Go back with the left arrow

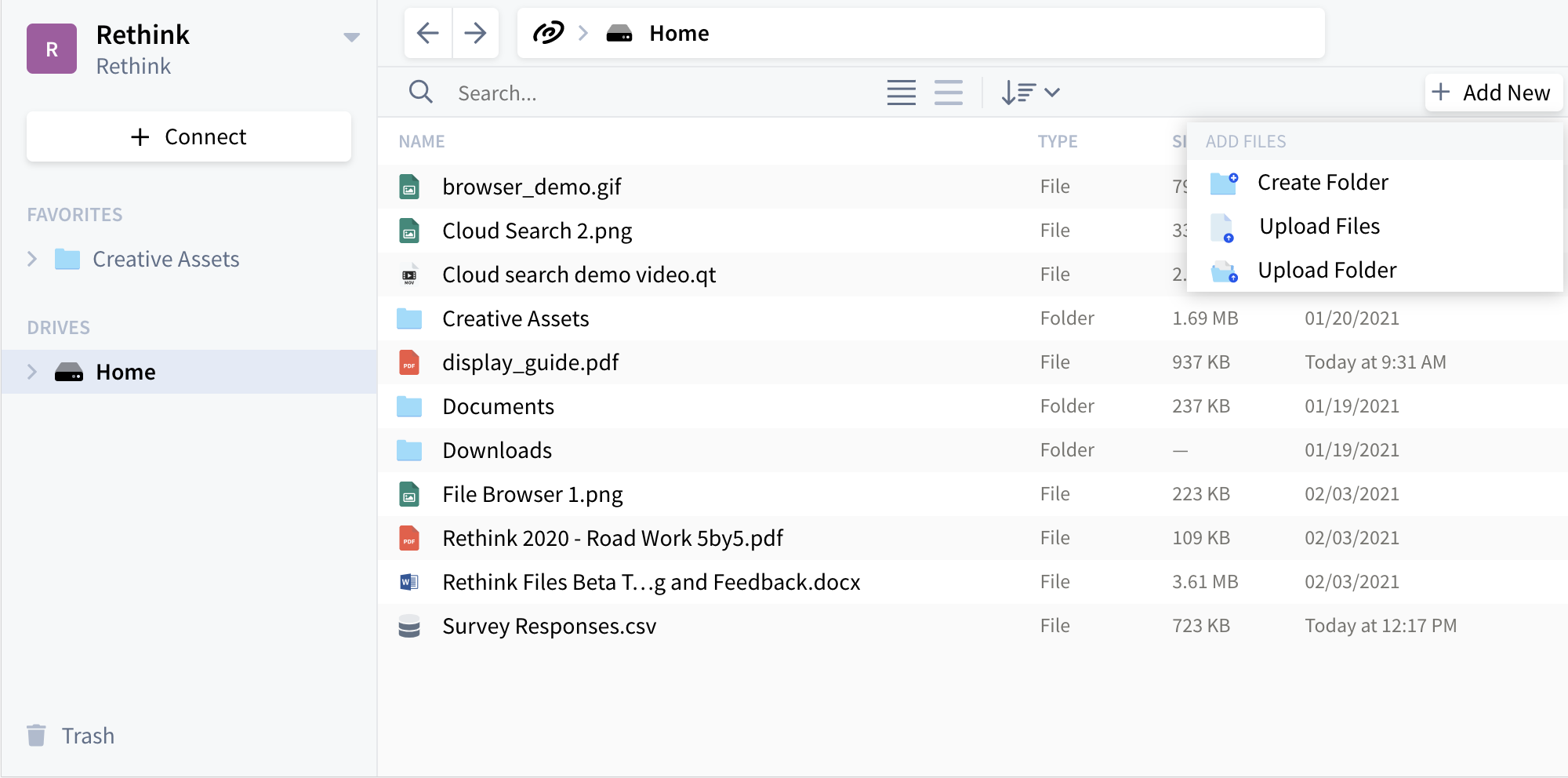(x=428, y=33)
